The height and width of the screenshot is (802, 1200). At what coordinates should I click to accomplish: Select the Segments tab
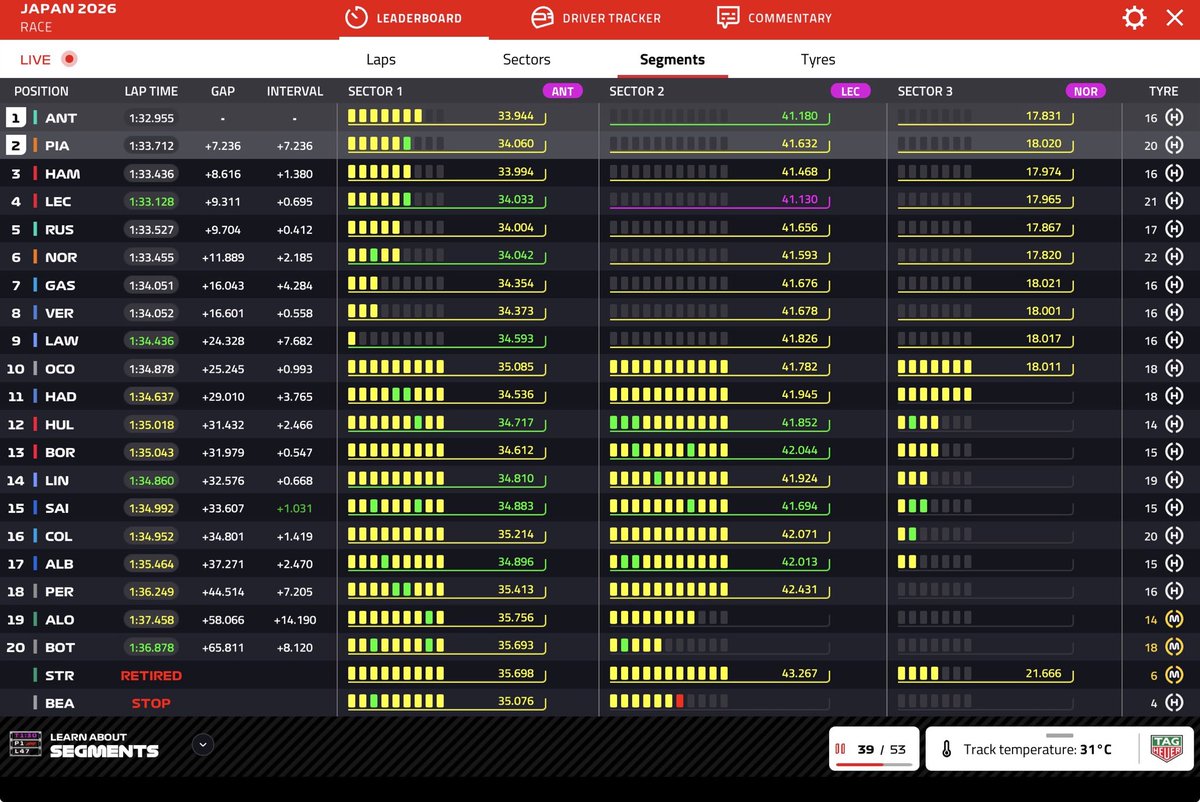[x=672, y=59]
